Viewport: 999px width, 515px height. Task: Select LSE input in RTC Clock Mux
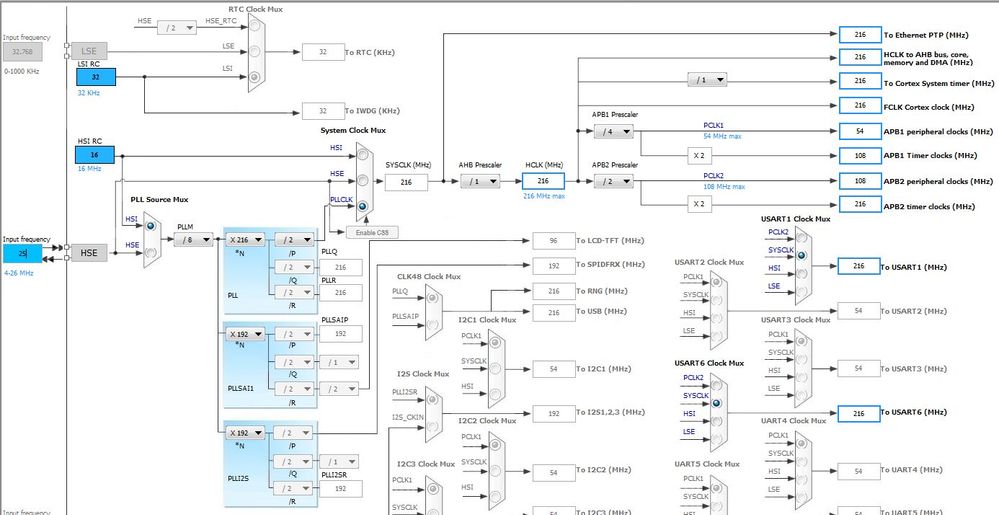coord(255,52)
